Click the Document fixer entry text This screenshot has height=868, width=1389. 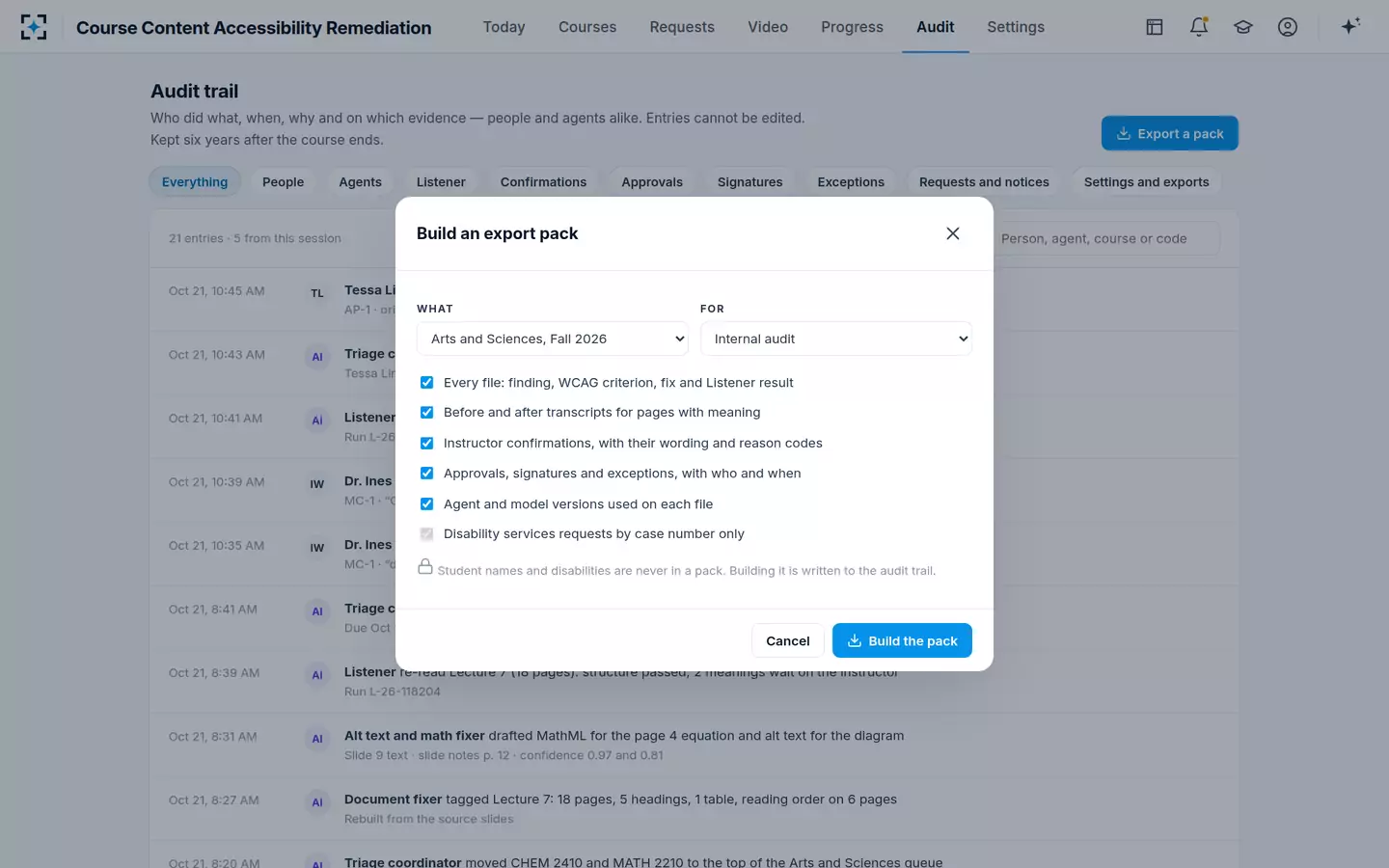tap(620, 800)
